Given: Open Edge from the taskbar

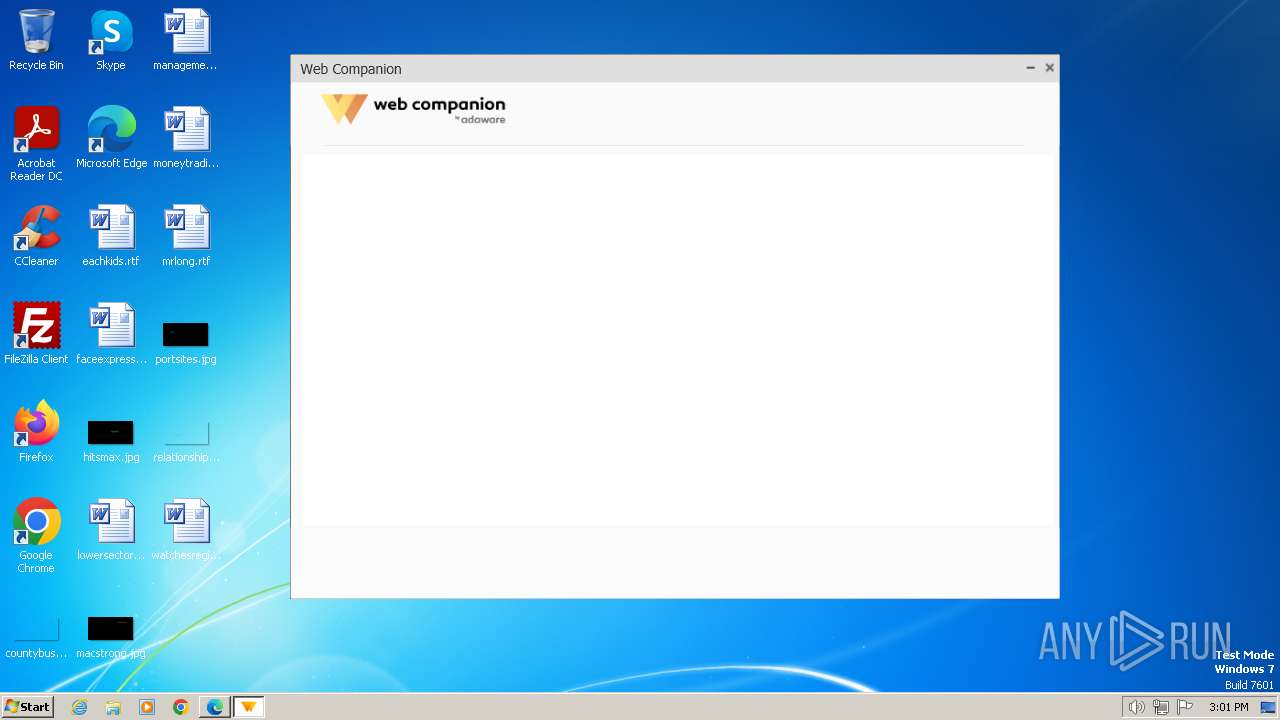Looking at the screenshot, I should [x=215, y=707].
